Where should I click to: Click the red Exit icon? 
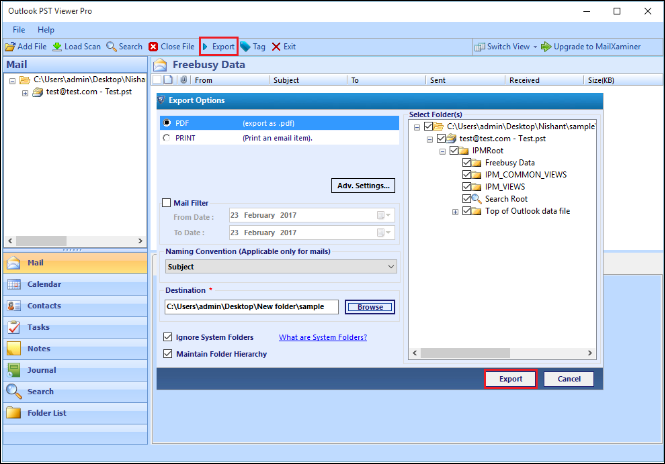[x=276, y=47]
